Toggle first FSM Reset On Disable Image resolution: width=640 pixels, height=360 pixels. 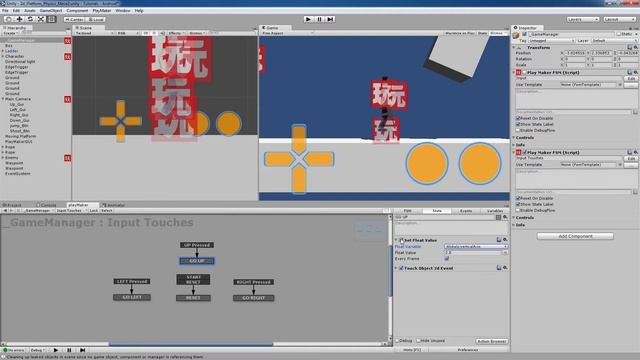point(518,118)
